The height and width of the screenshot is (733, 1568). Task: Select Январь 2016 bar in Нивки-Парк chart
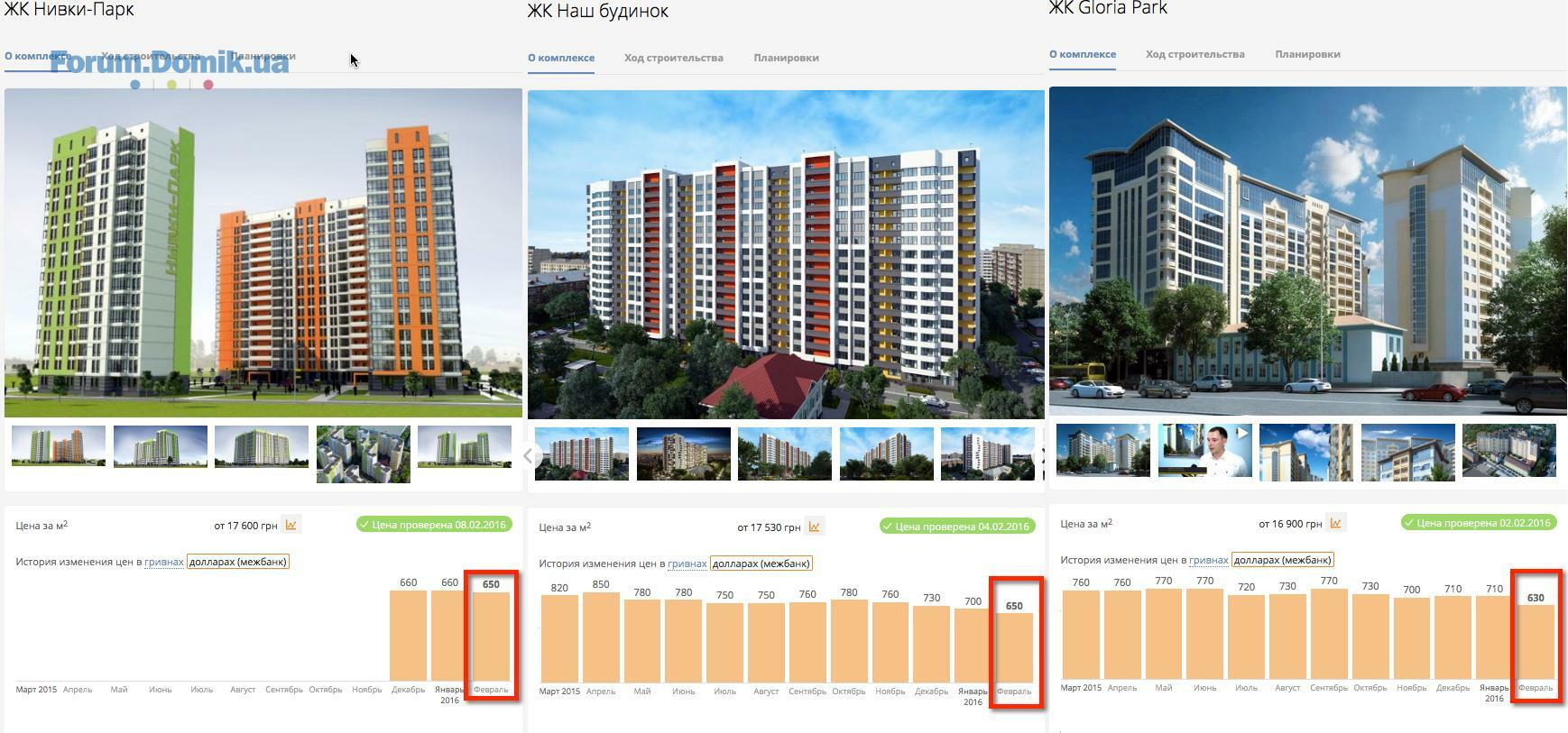[x=449, y=636]
